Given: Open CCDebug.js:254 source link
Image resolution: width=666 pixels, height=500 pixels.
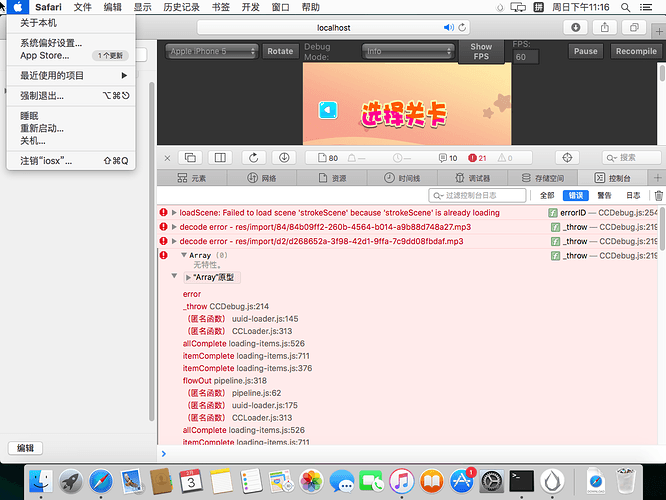Looking at the screenshot, I should point(628,213).
